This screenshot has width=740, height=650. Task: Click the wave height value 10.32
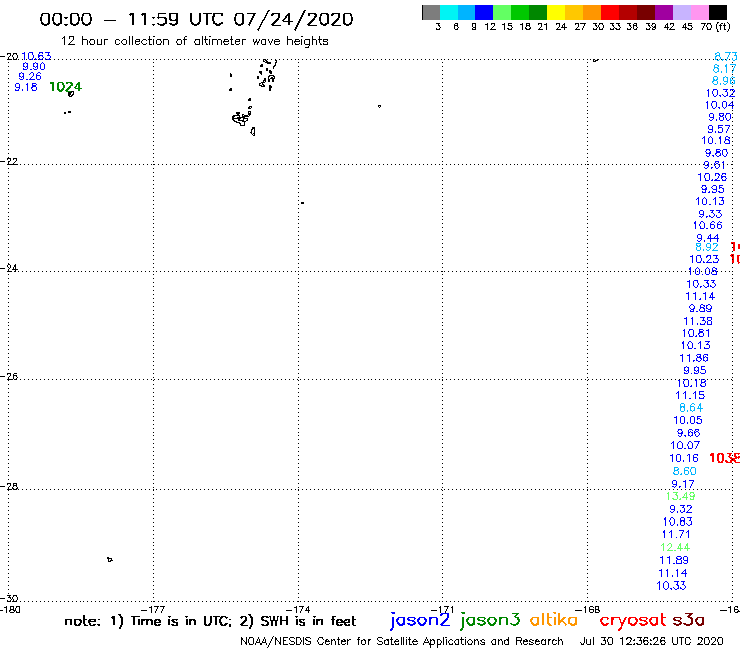pyautogui.click(x=720, y=93)
